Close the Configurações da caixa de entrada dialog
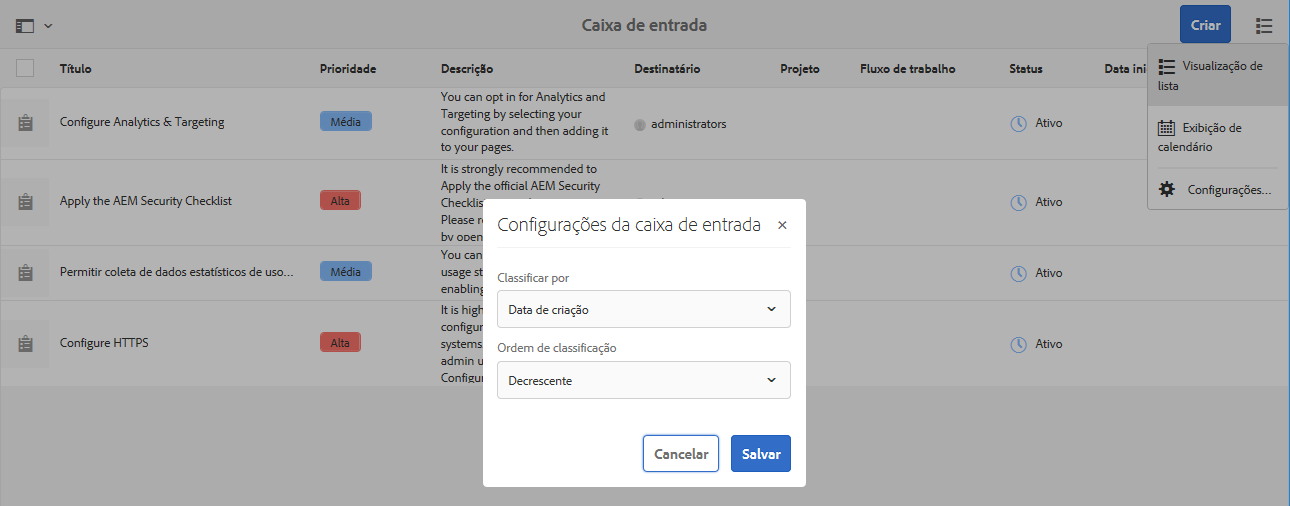 (782, 226)
